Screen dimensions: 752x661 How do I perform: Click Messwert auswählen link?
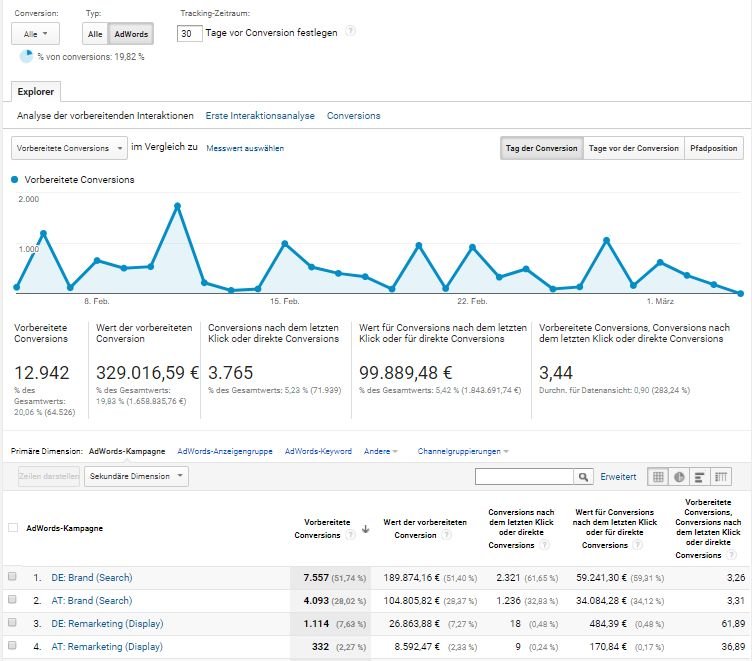(245, 148)
